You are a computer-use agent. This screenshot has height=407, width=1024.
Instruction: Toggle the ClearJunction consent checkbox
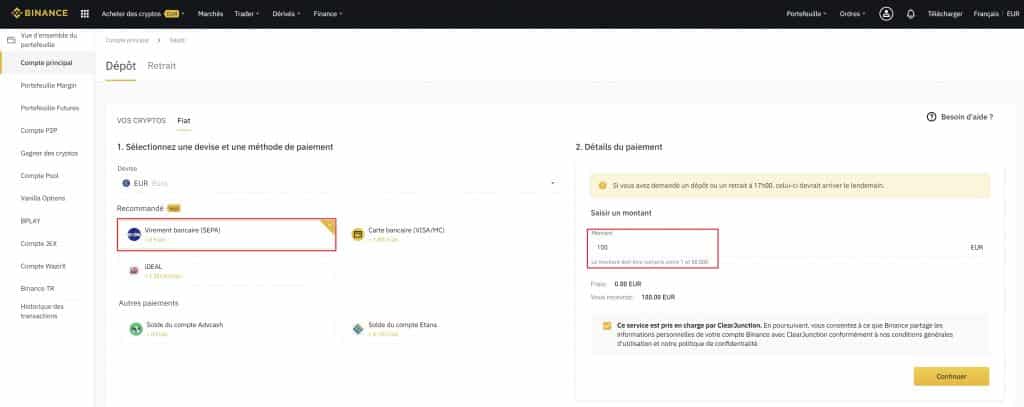607,325
